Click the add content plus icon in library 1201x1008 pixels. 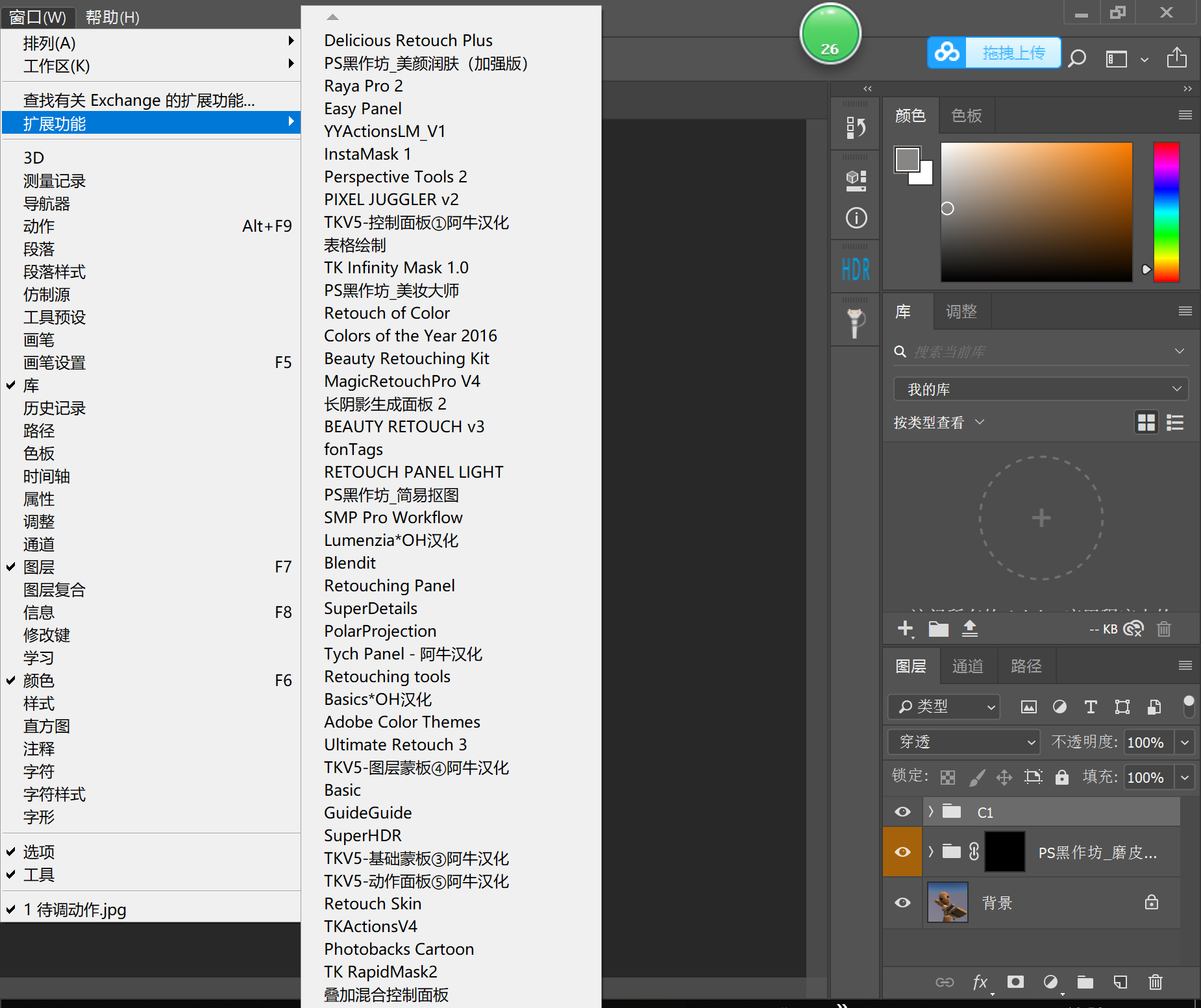tap(905, 628)
